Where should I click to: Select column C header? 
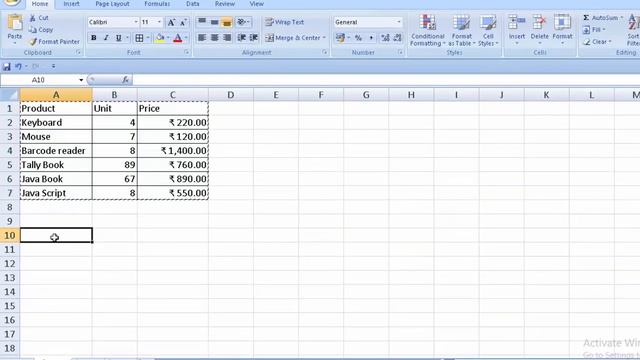pos(173,95)
